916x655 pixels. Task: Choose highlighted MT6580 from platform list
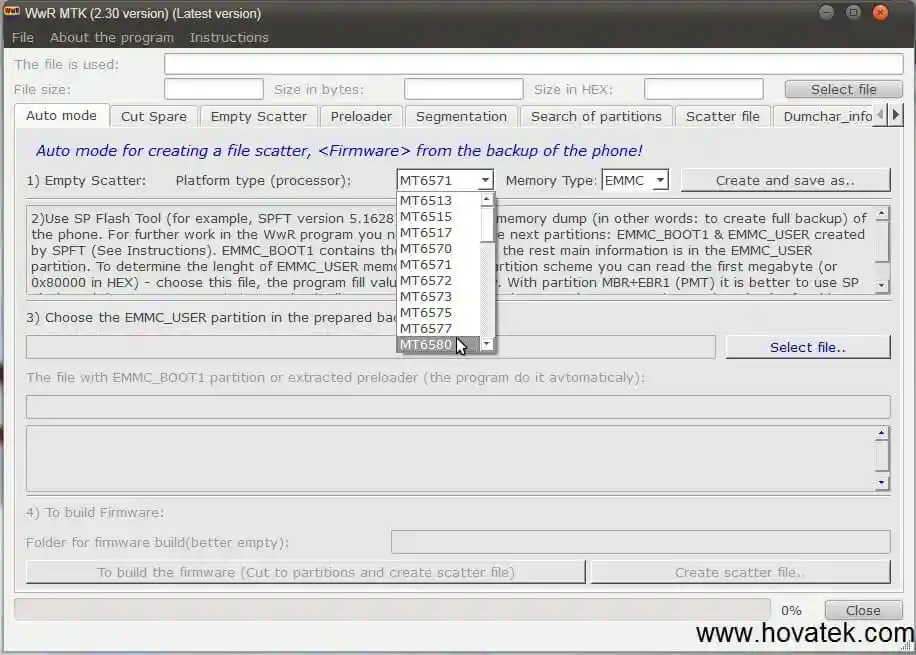point(439,345)
